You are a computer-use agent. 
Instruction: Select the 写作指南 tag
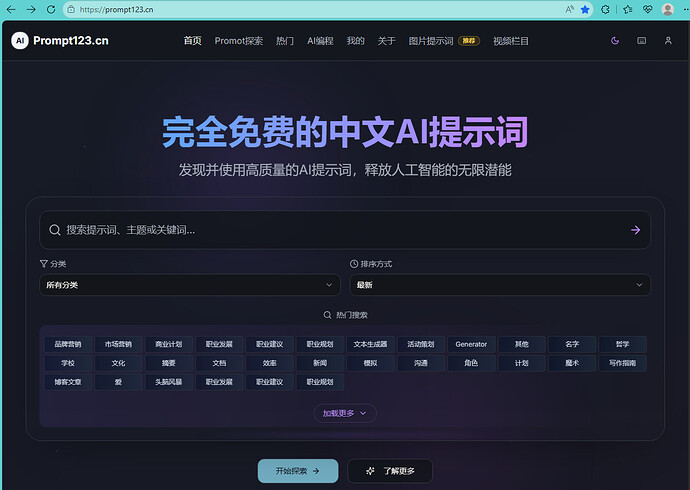click(622, 363)
